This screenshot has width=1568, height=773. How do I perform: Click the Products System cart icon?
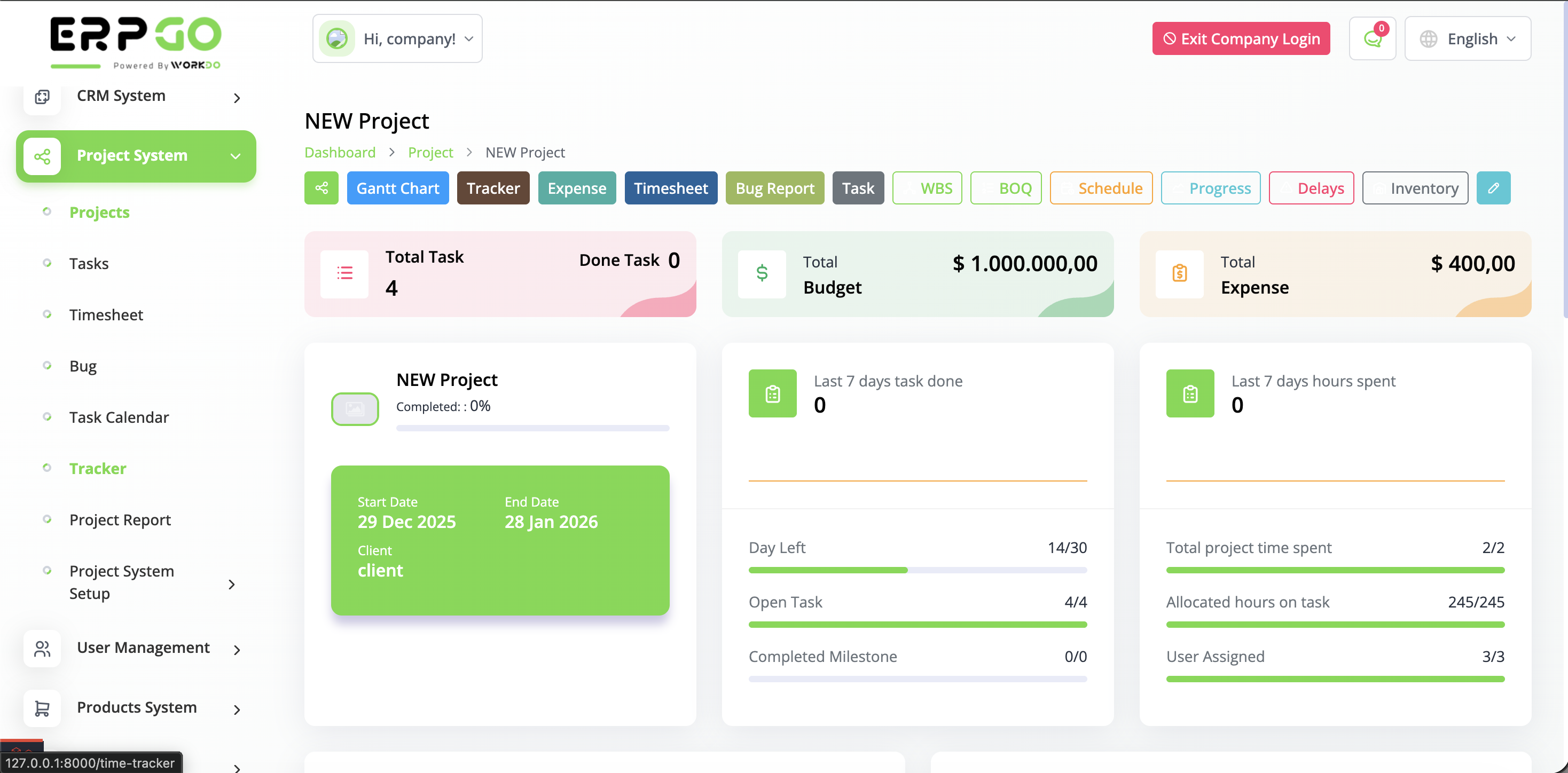42,708
